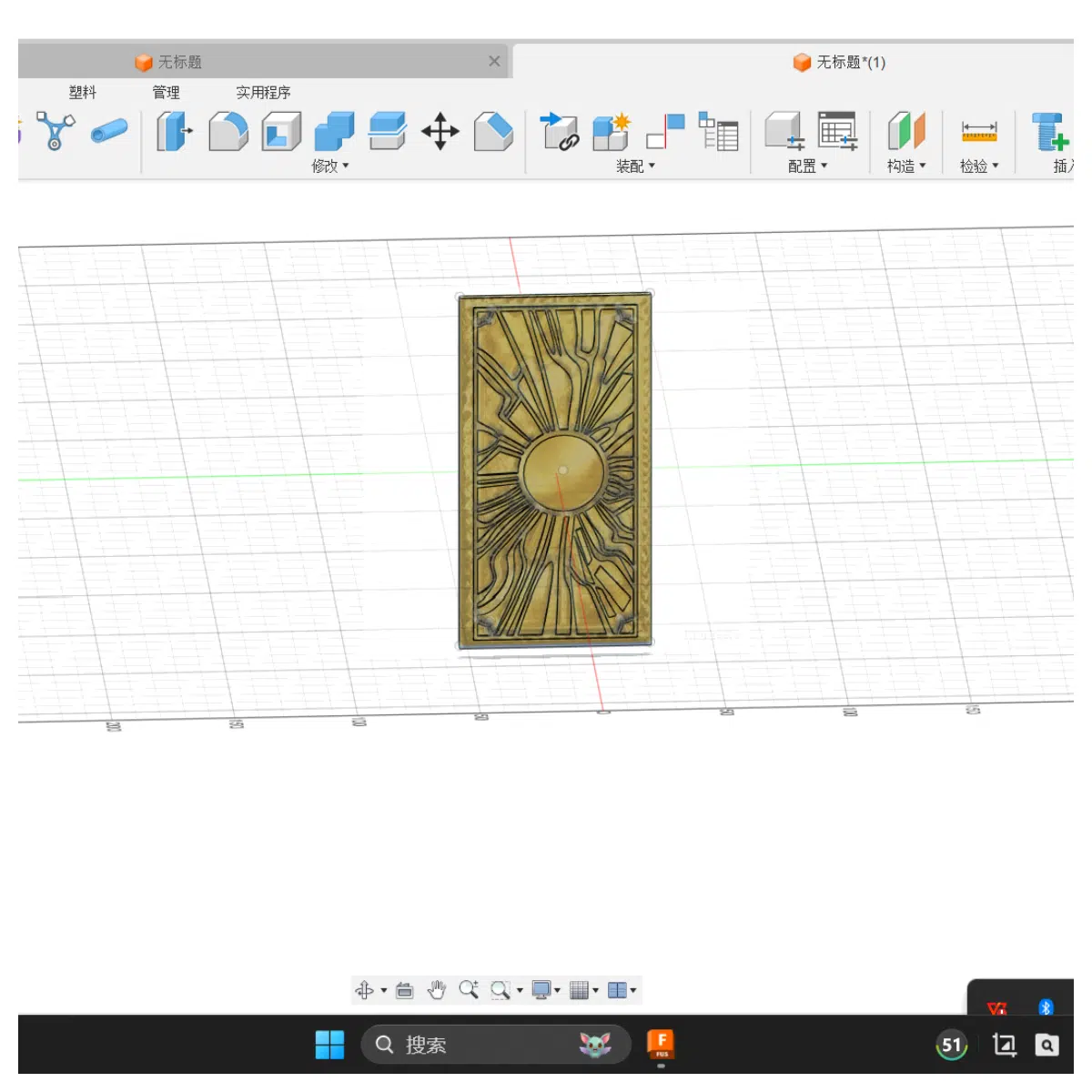1092x1092 pixels.
Task: Expand the 装配 dropdown
Action: pyautogui.click(x=635, y=166)
